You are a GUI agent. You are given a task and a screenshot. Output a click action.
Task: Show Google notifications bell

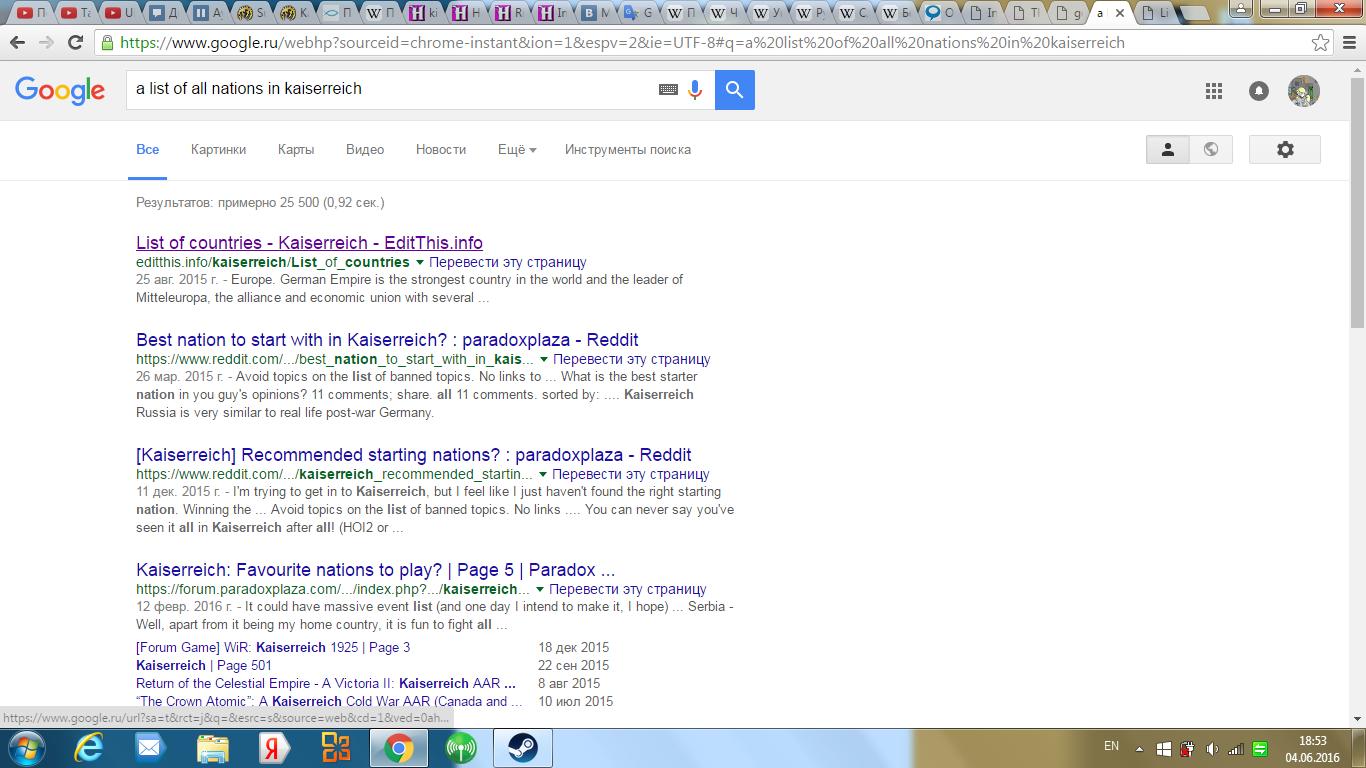point(1259,91)
